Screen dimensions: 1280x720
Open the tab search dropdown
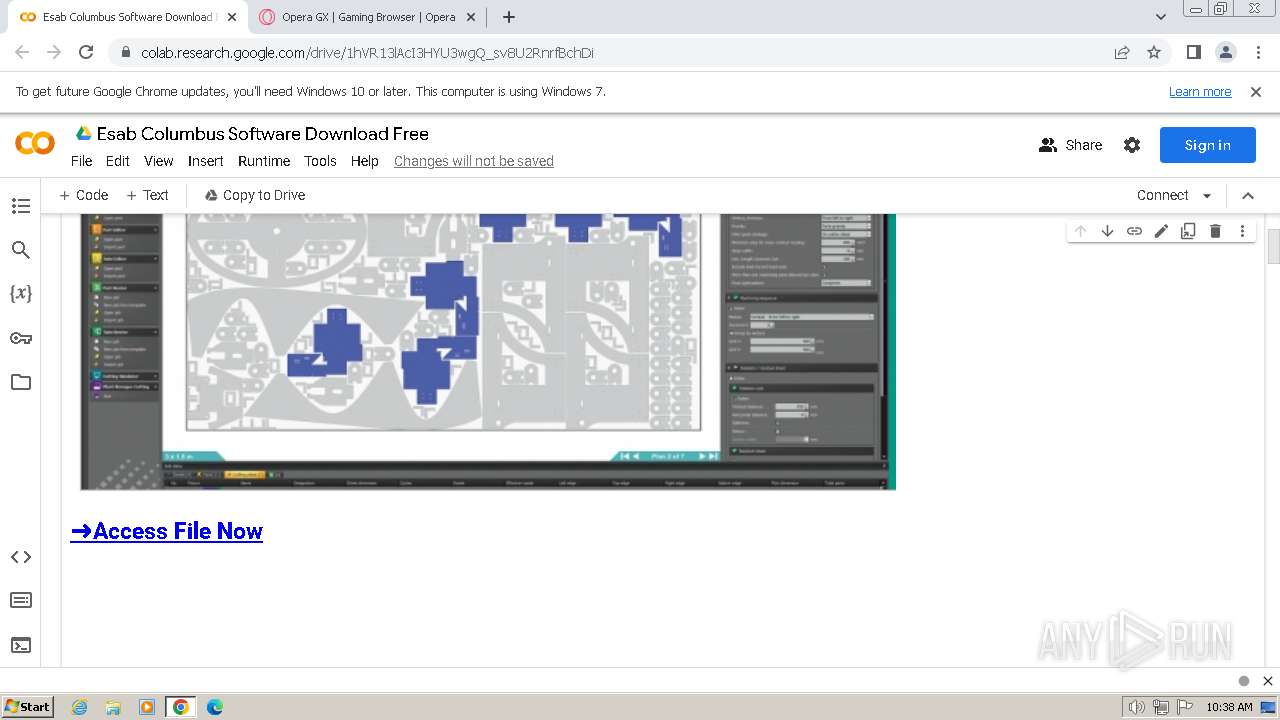point(1161,17)
